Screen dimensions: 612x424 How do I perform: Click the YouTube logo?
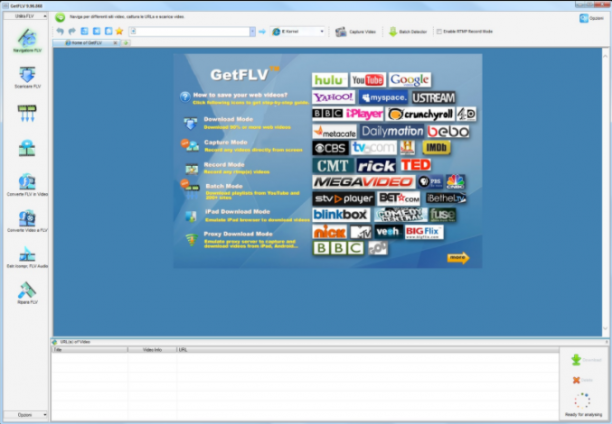coord(368,80)
